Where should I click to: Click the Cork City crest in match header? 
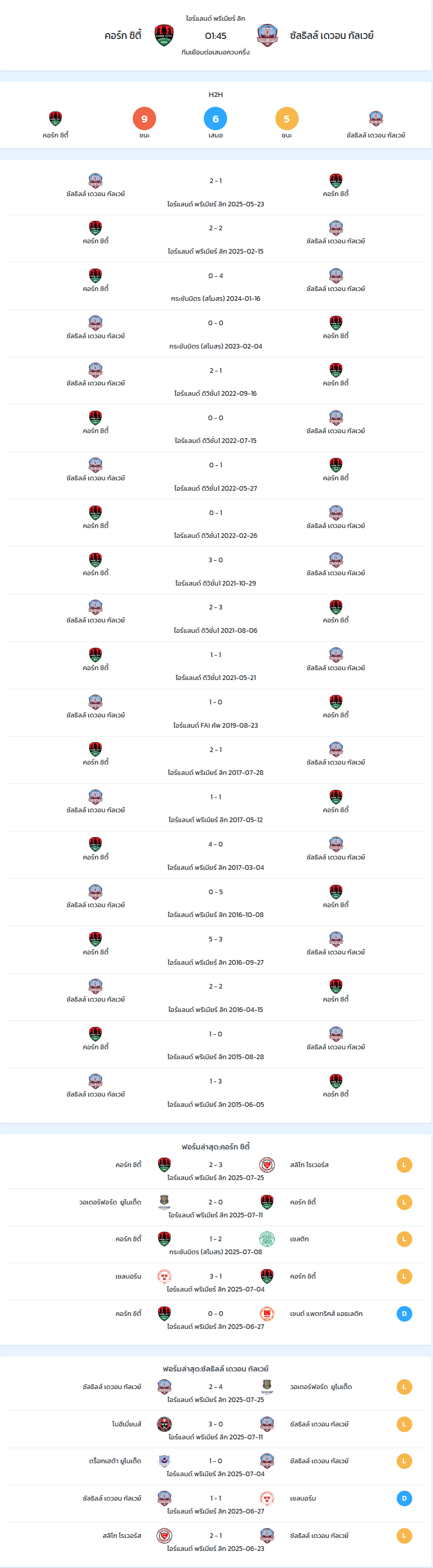164,36
